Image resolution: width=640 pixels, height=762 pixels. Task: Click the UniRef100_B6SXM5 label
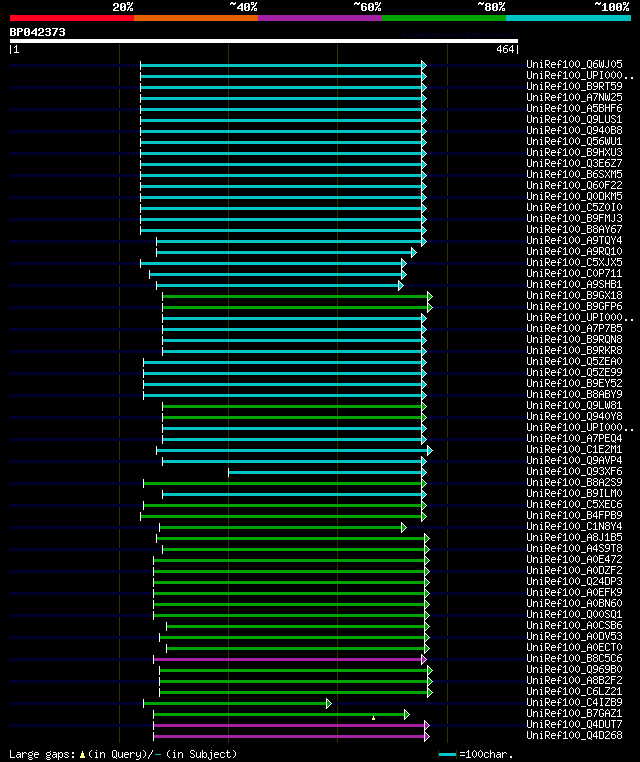point(574,174)
